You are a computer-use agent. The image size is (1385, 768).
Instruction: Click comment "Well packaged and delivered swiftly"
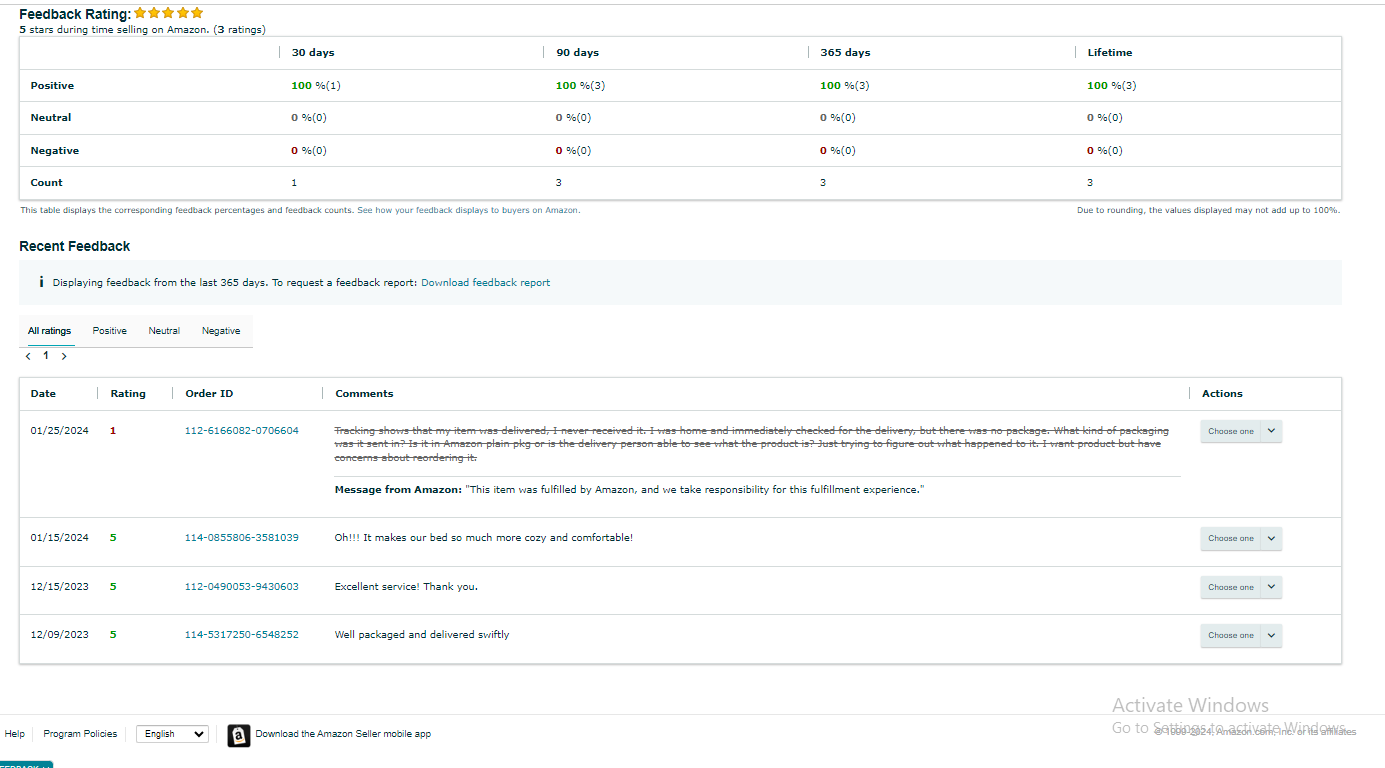click(x=422, y=635)
